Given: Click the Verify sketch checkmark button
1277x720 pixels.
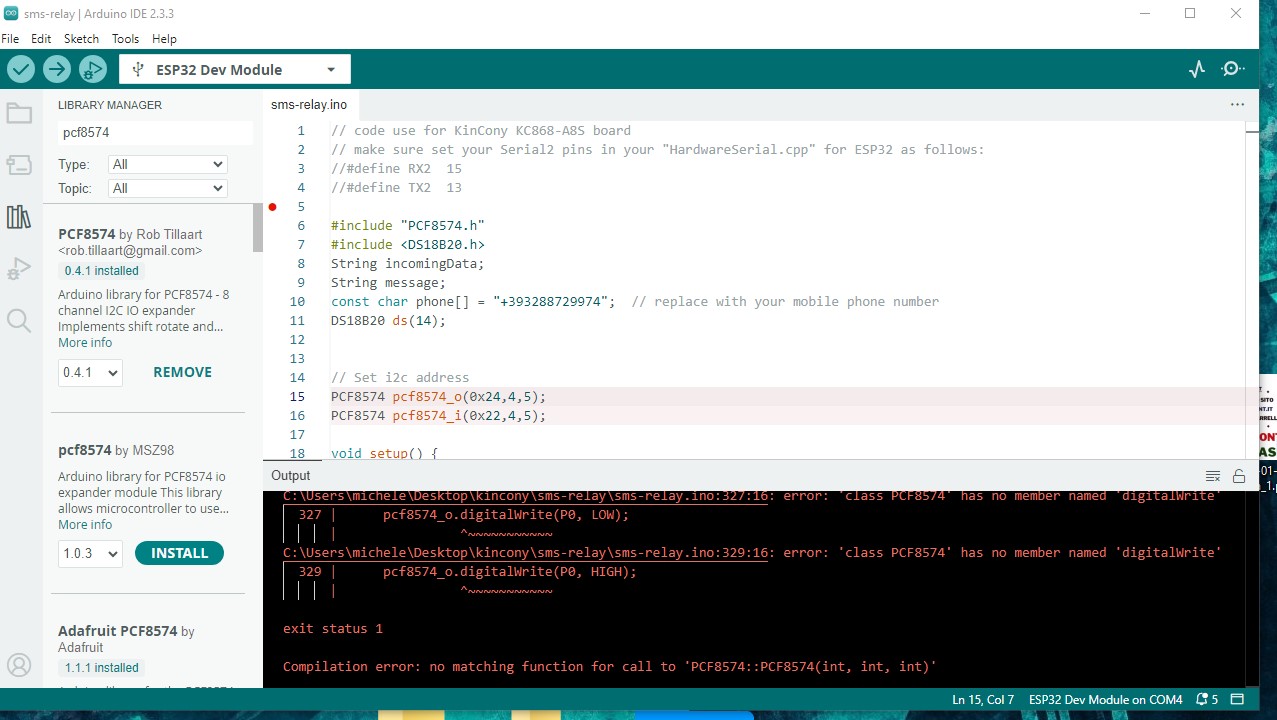Looking at the screenshot, I should (x=21, y=69).
